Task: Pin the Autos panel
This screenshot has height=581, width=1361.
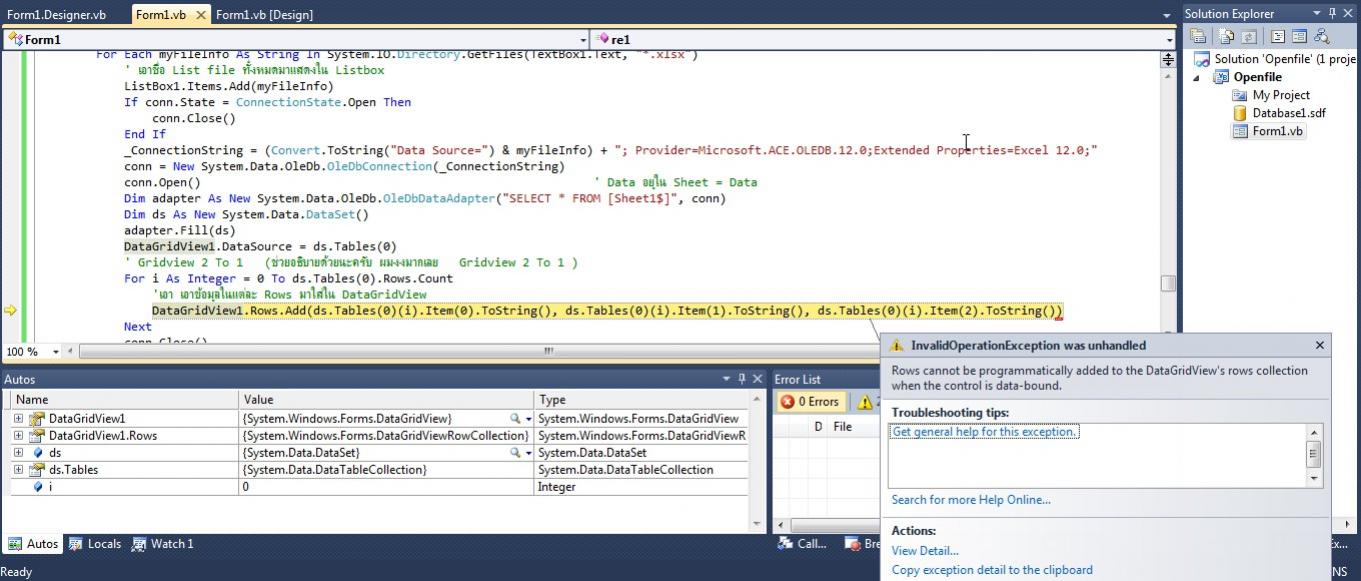Action: [741, 379]
